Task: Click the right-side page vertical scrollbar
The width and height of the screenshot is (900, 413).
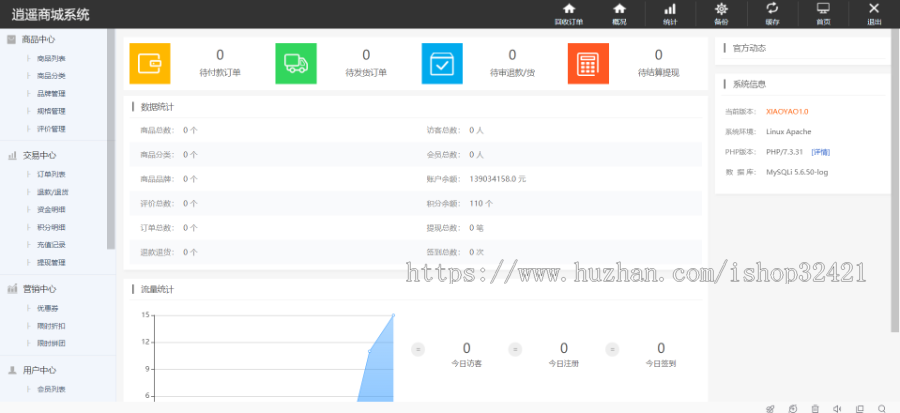Action: 894,180
